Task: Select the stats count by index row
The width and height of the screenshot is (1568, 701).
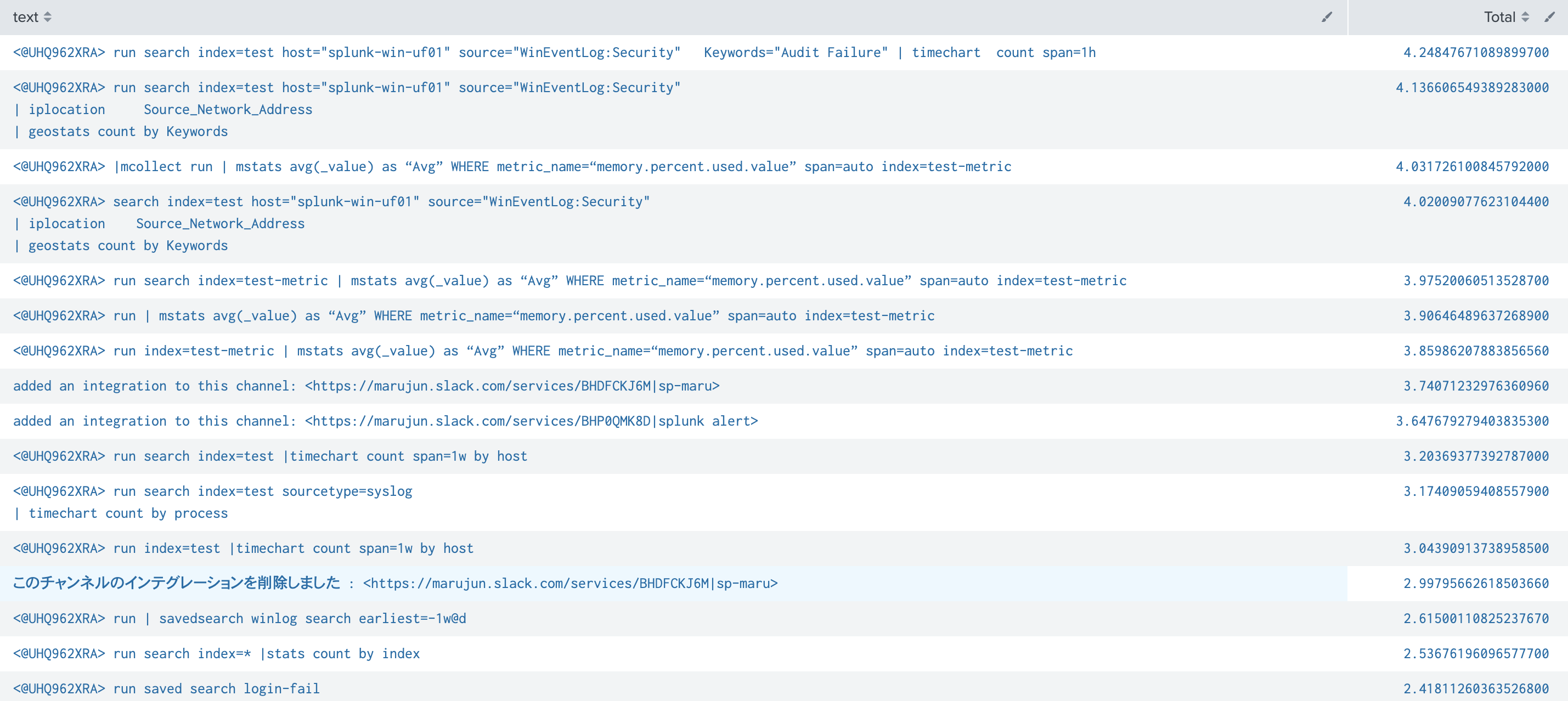Action: pos(216,653)
